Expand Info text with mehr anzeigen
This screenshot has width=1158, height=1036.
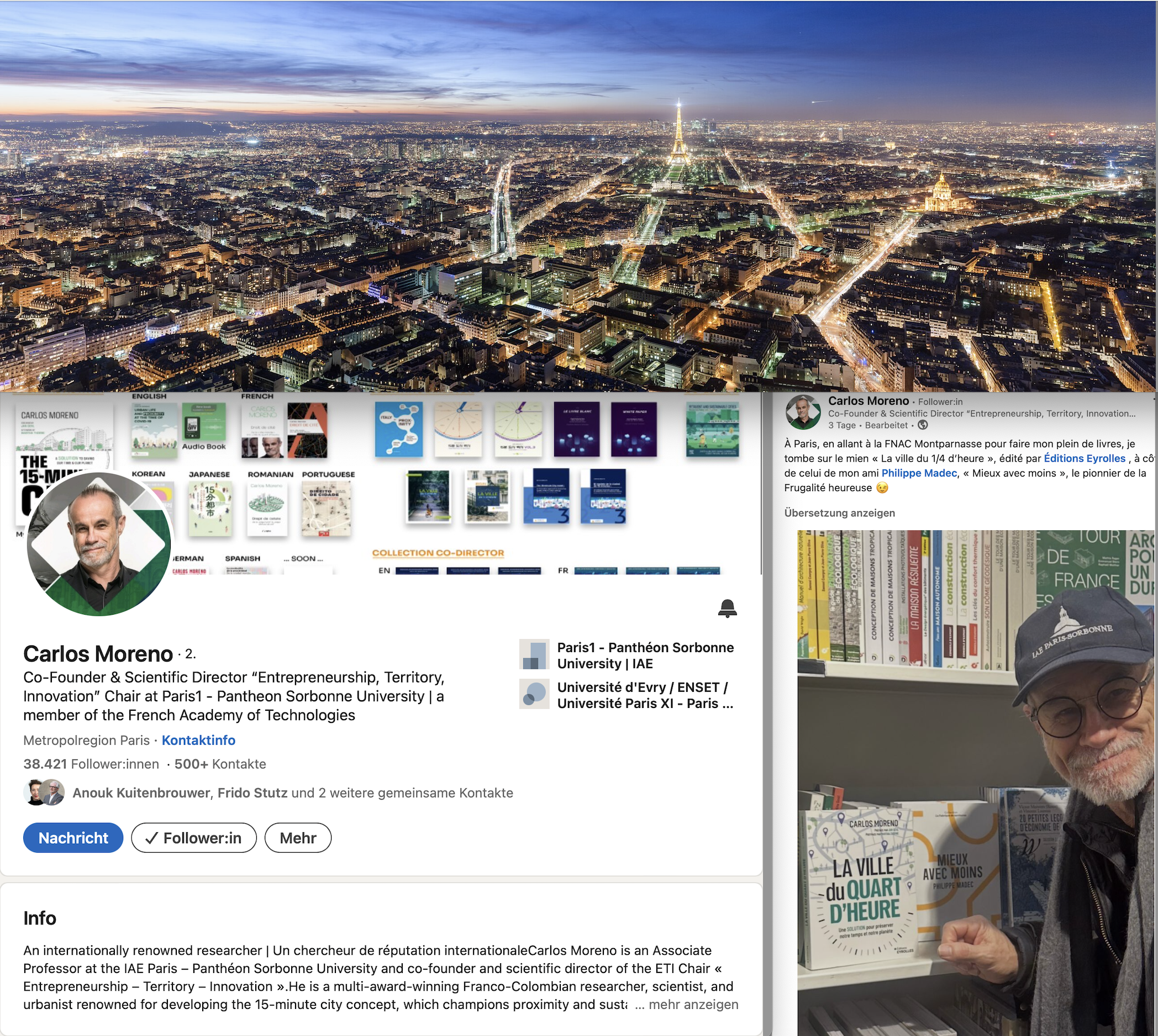(x=693, y=1005)
